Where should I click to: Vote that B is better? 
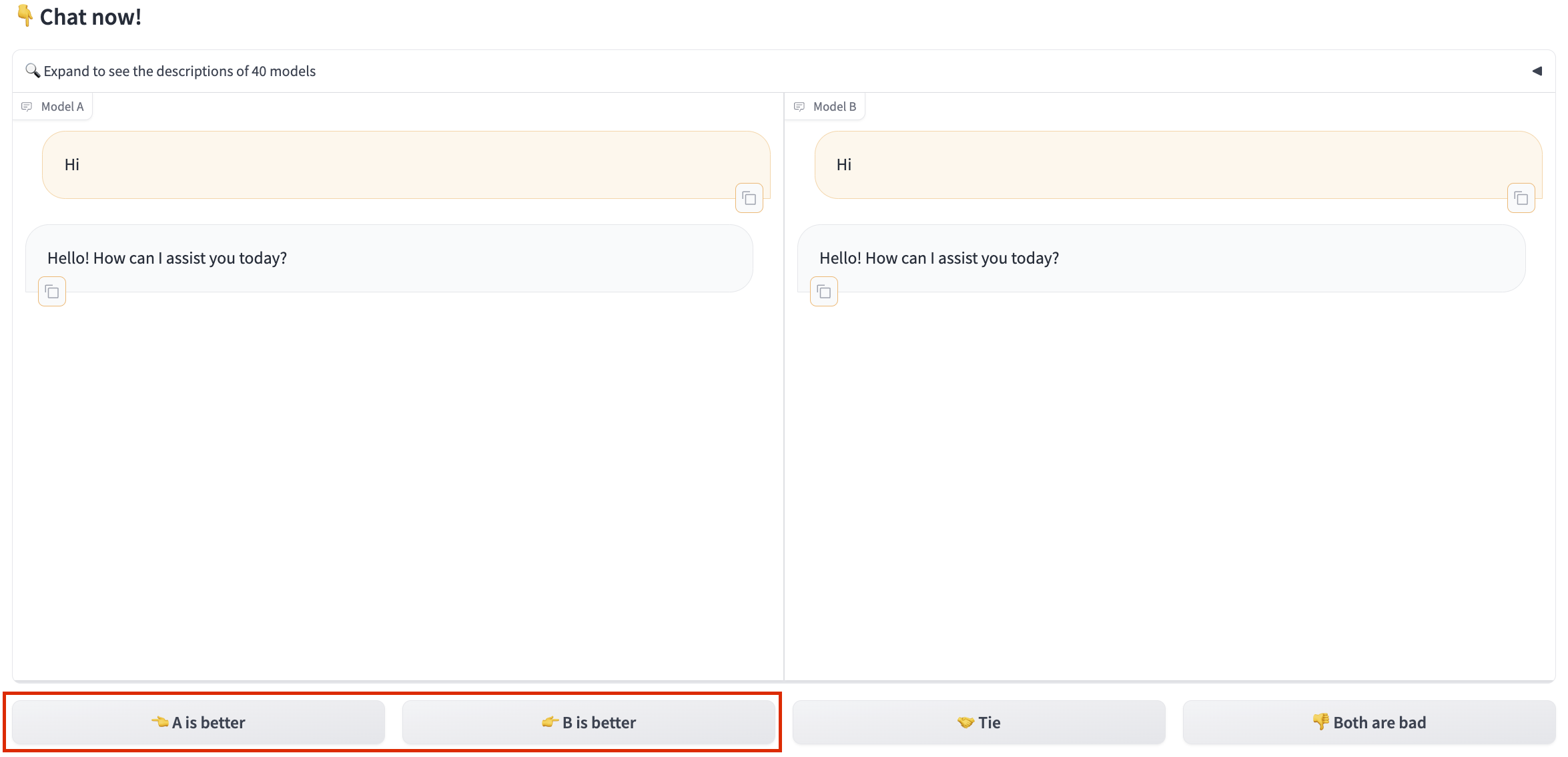(589, 722)
